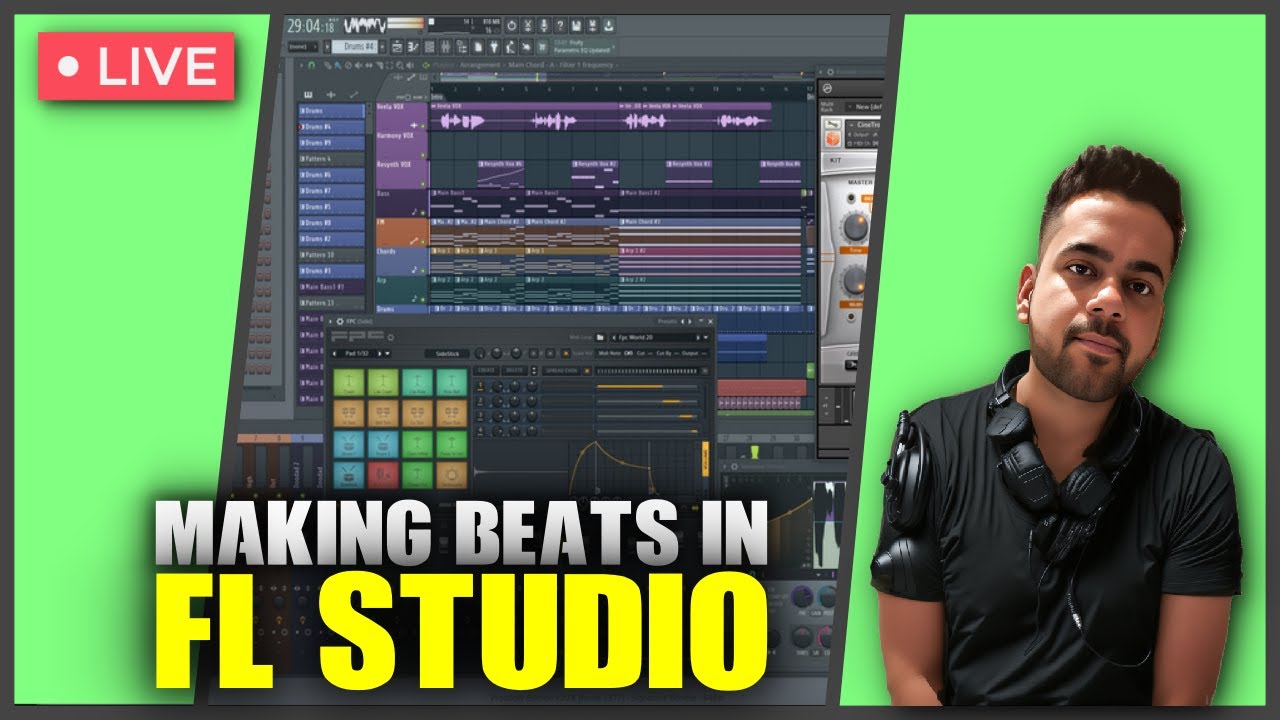
Task: Mute the Veela VOX track
Action: point(423,126)
